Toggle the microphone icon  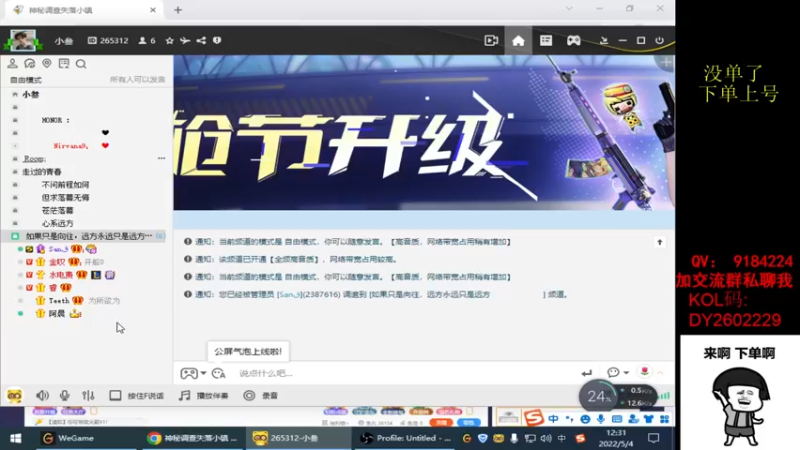(x=64, y=395)
